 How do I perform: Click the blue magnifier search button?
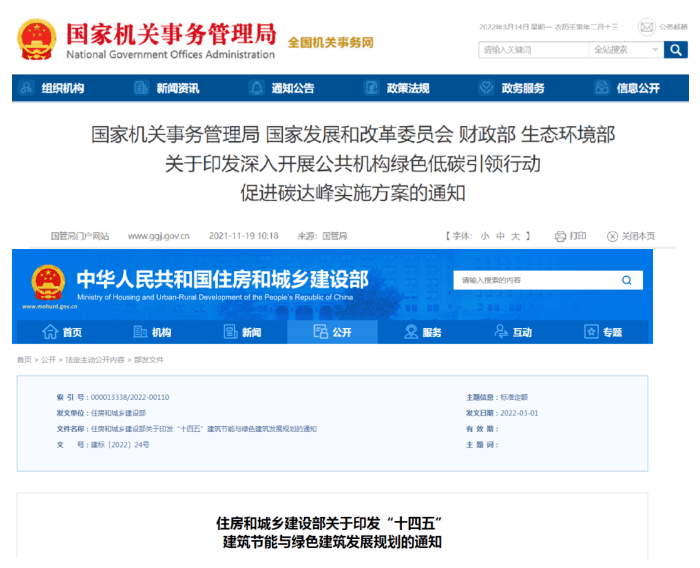[x=675, y=50]
